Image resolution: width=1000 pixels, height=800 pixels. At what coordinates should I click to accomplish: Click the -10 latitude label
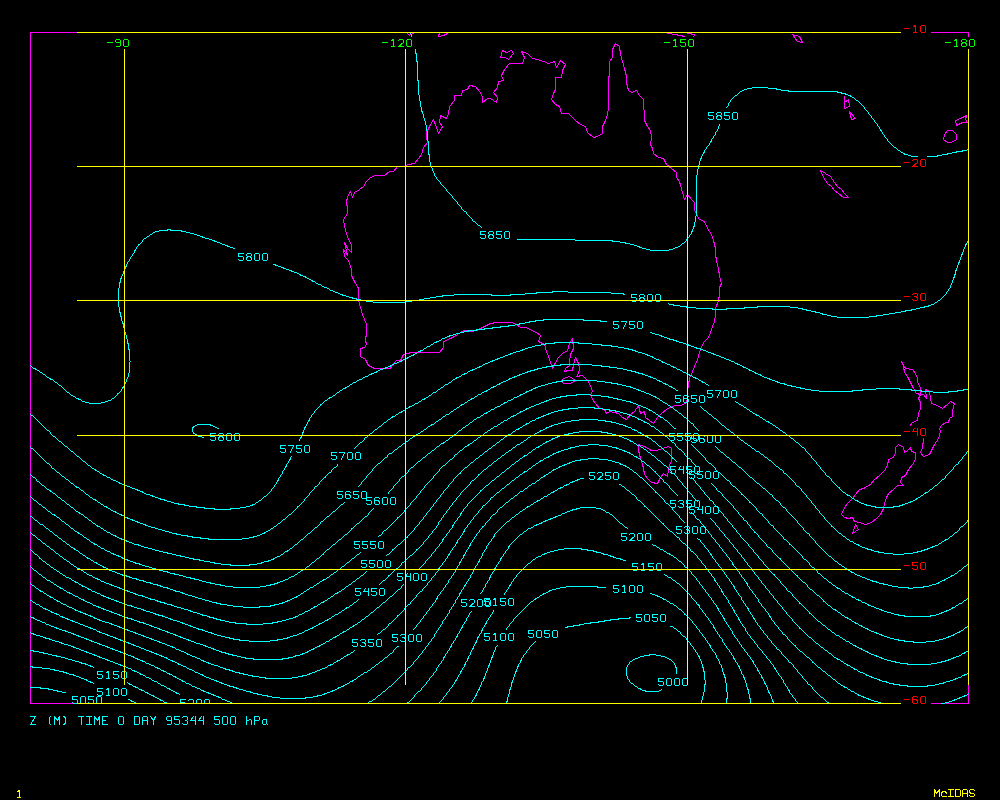click(x=914, y=29)
